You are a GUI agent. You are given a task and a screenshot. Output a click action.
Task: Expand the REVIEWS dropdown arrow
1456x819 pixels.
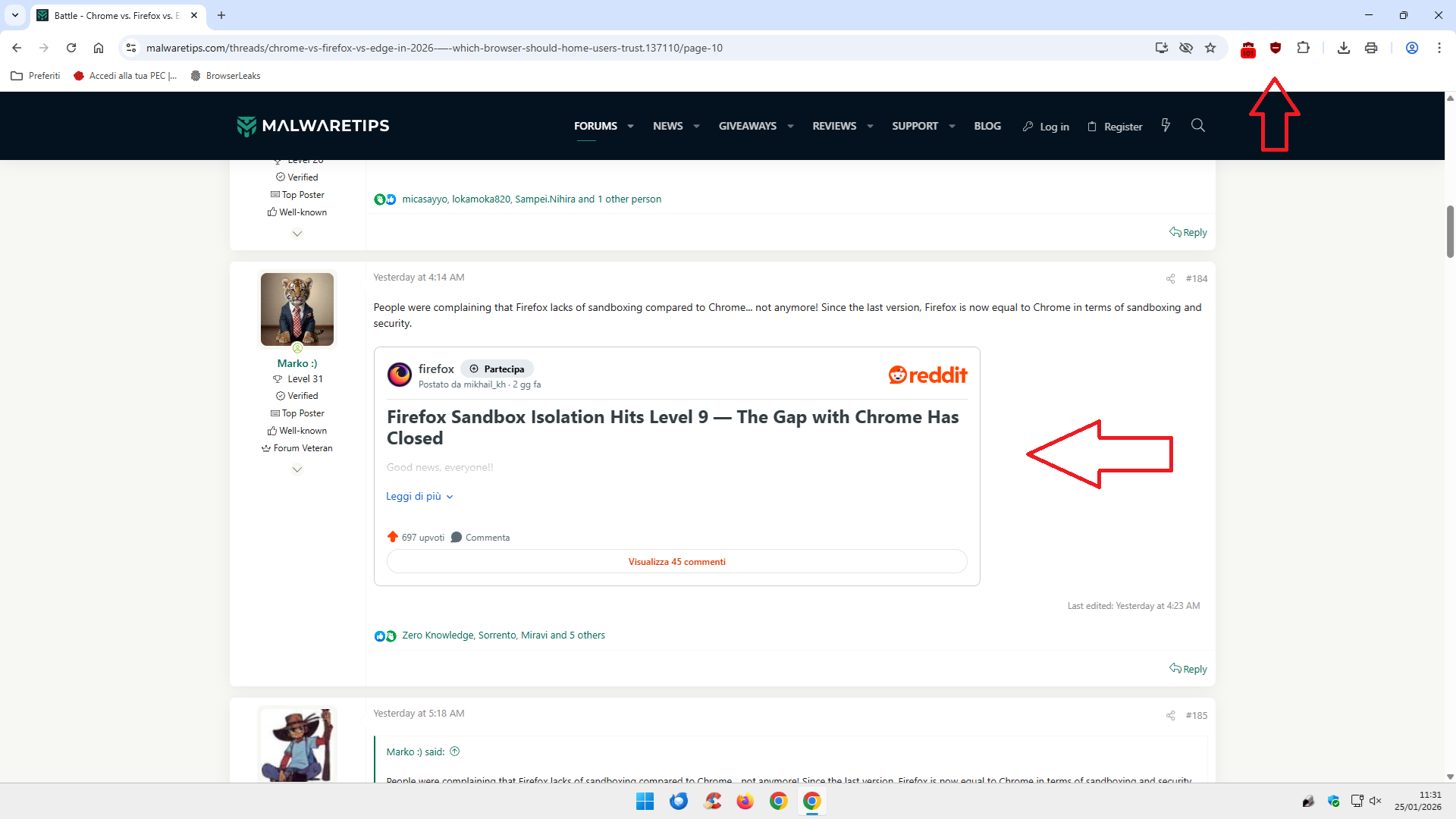(x=870, y=127)
